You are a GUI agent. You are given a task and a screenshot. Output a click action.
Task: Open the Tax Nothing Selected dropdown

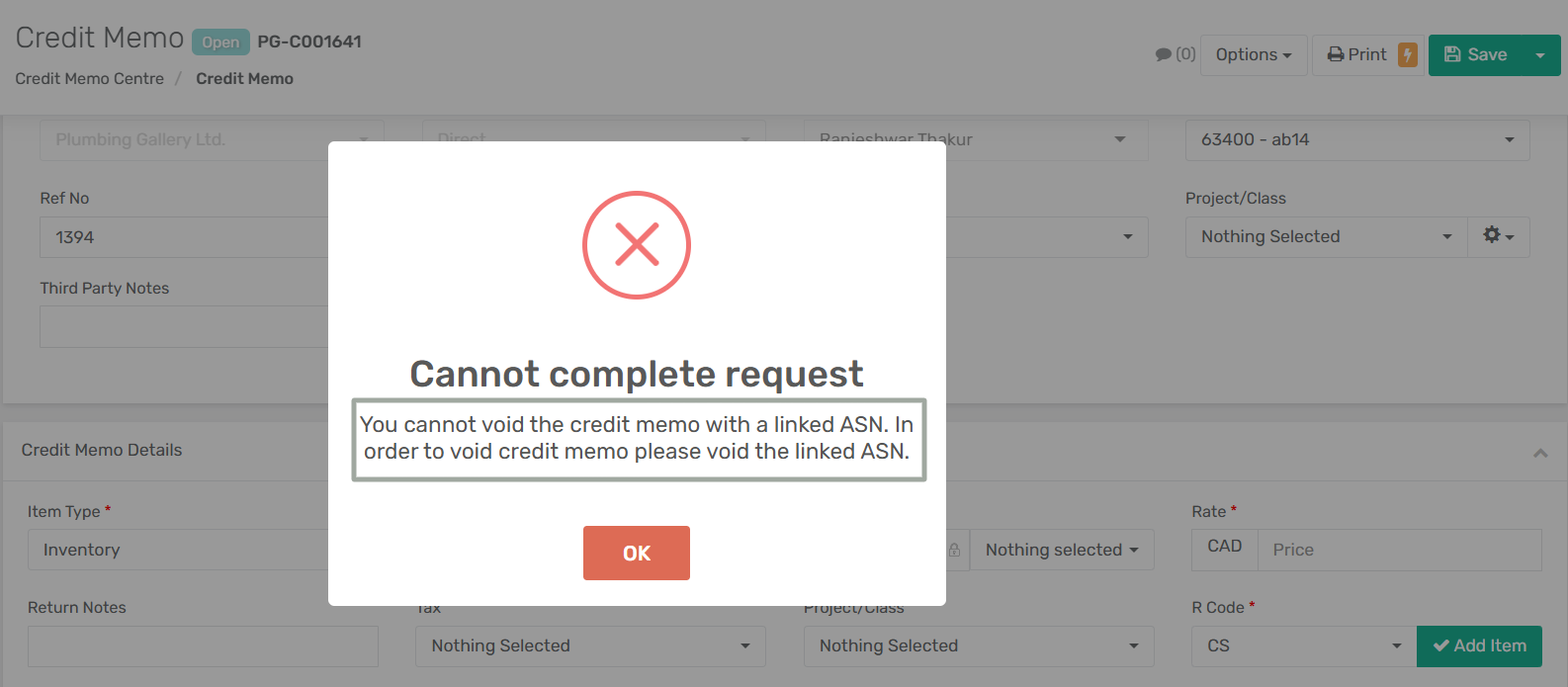tap(589, 646)
